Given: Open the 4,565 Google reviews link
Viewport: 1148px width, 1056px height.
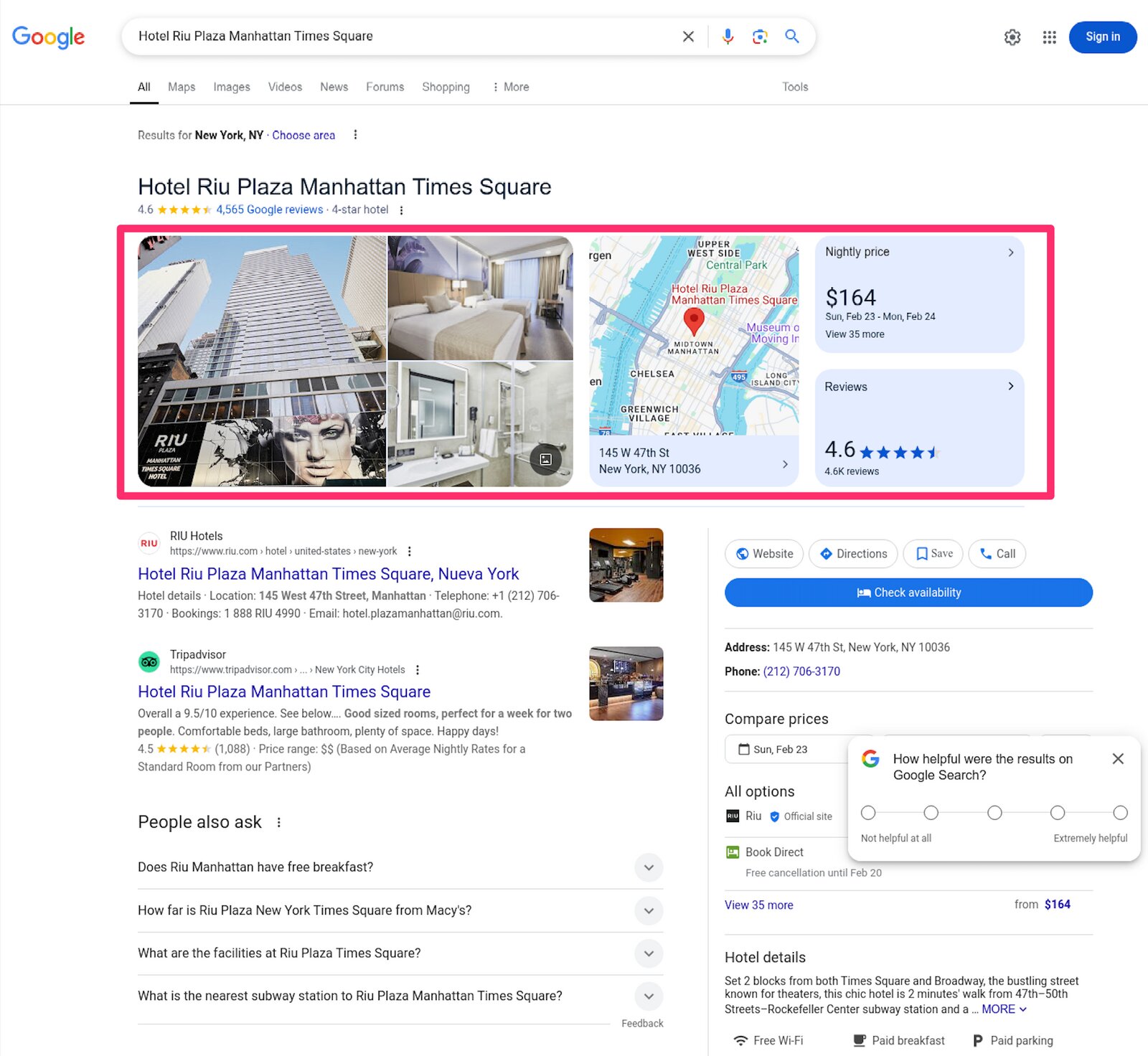Looking at the screenshot, I should coord(269,209).
